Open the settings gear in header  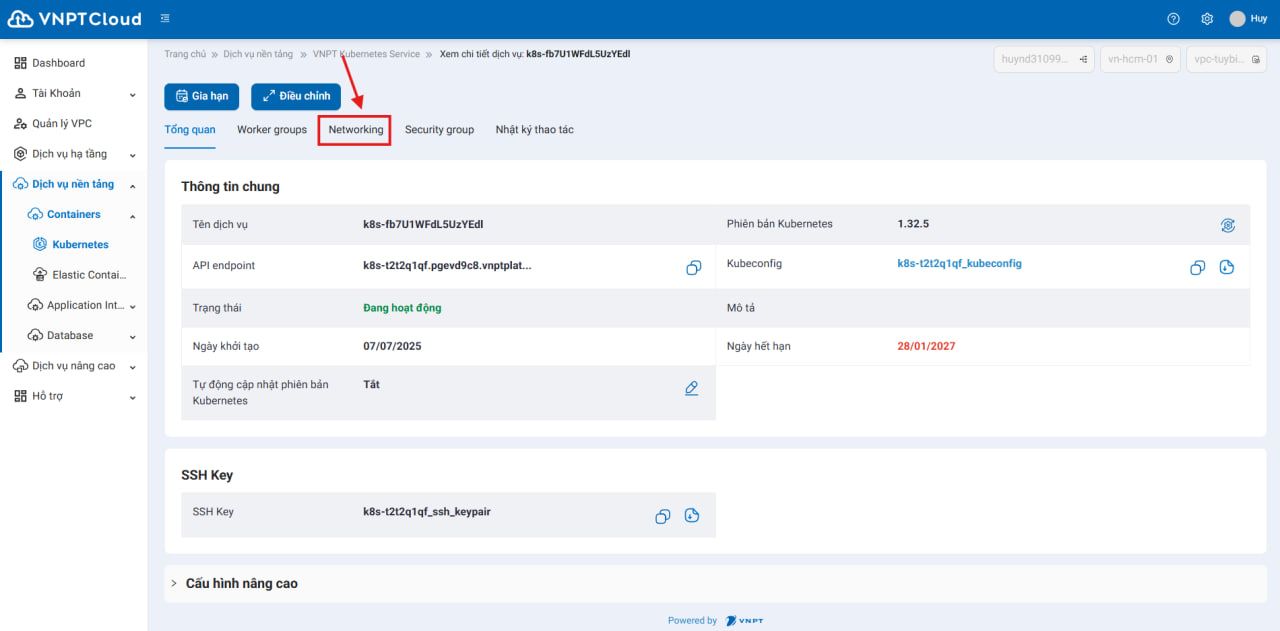coord(1207,19)
